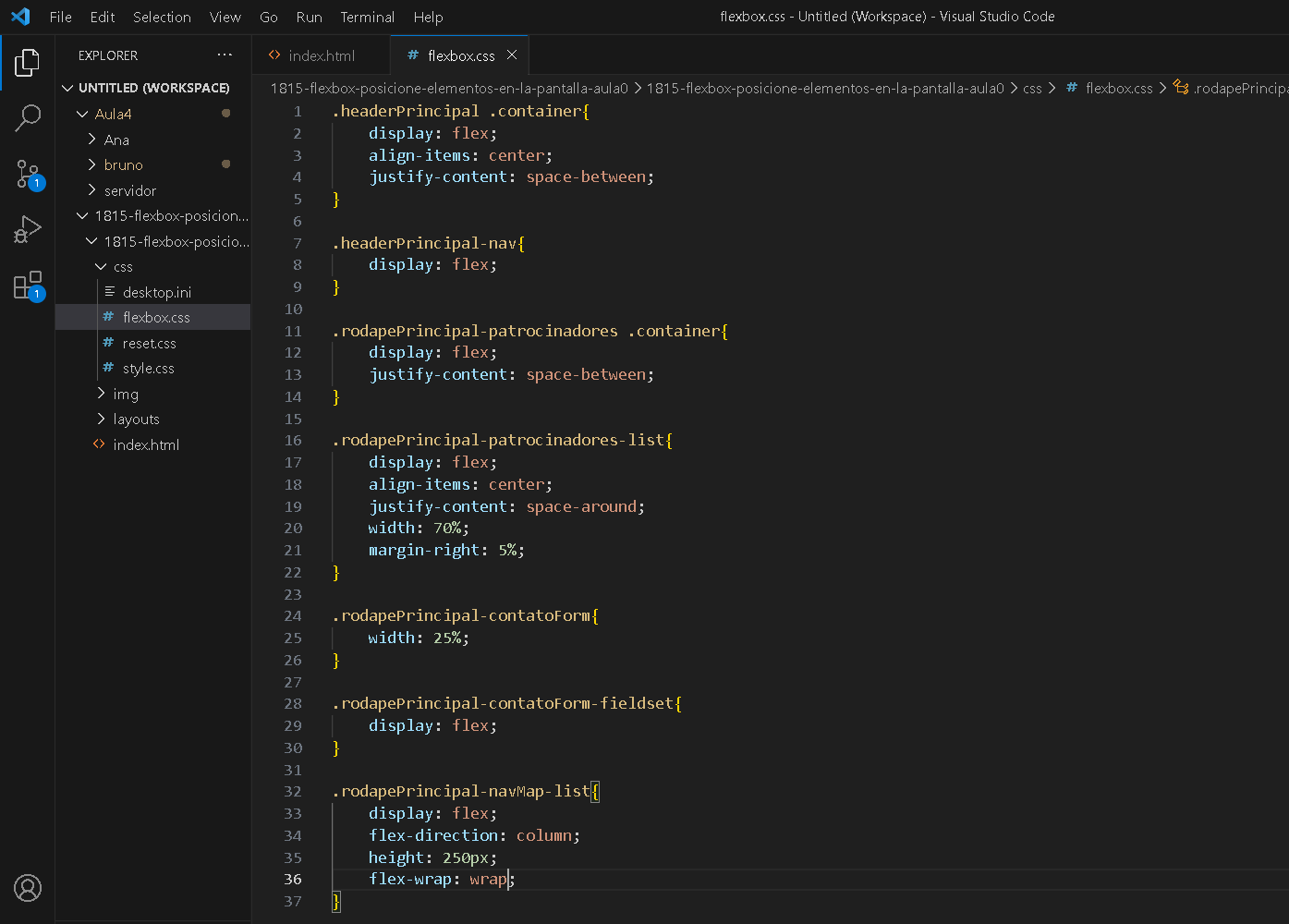Open Explorer views and more actions menu
The image size is (1289, 924).
coord(225,55)
